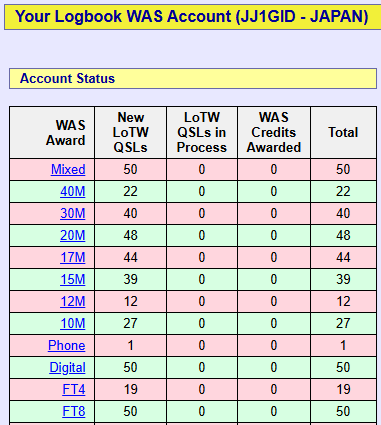Open the 15M award link

tap(73, 279)
